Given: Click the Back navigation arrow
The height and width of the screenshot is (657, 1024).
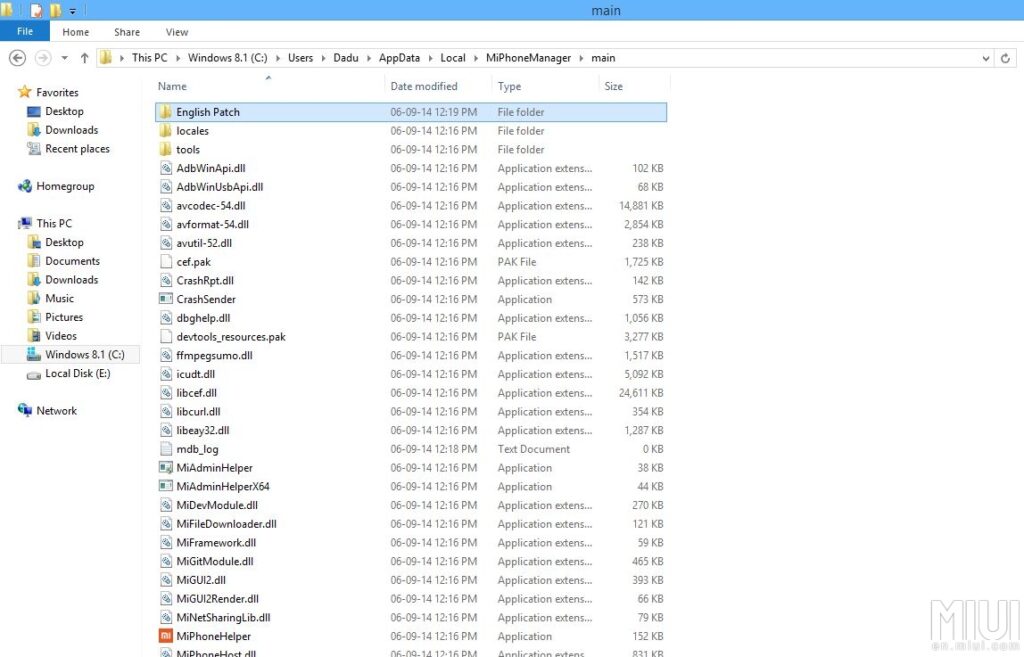Looking at the screenshot, I should 17,58.
